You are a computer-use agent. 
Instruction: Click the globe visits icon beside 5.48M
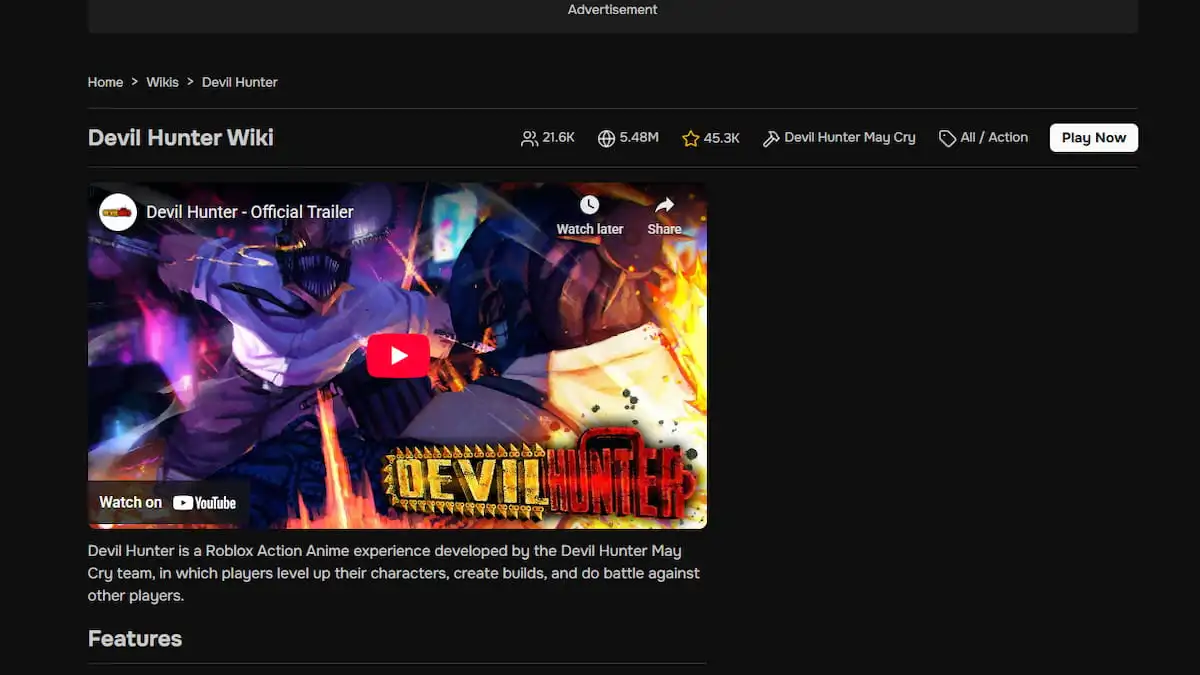coord(606,138)
